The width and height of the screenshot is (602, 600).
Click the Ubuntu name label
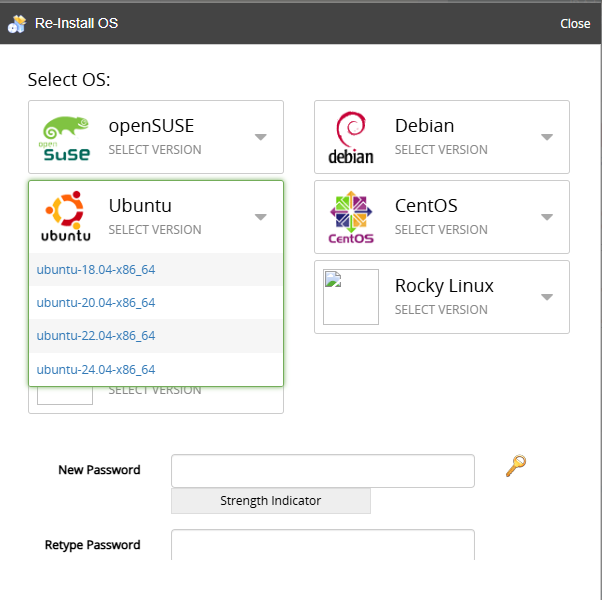click(140, 206)
